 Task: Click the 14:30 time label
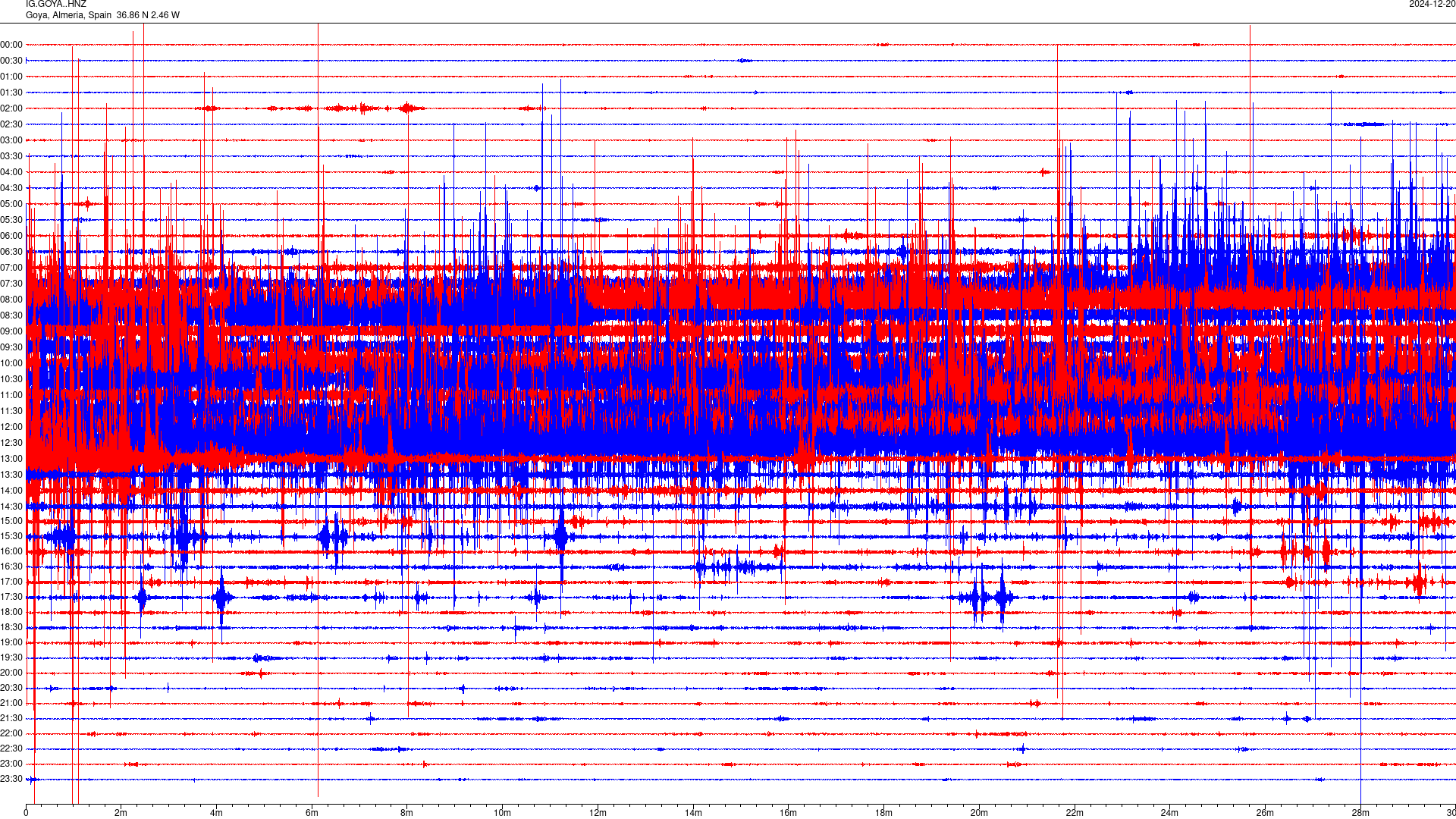pyautogui.click(x=11, y=507)
